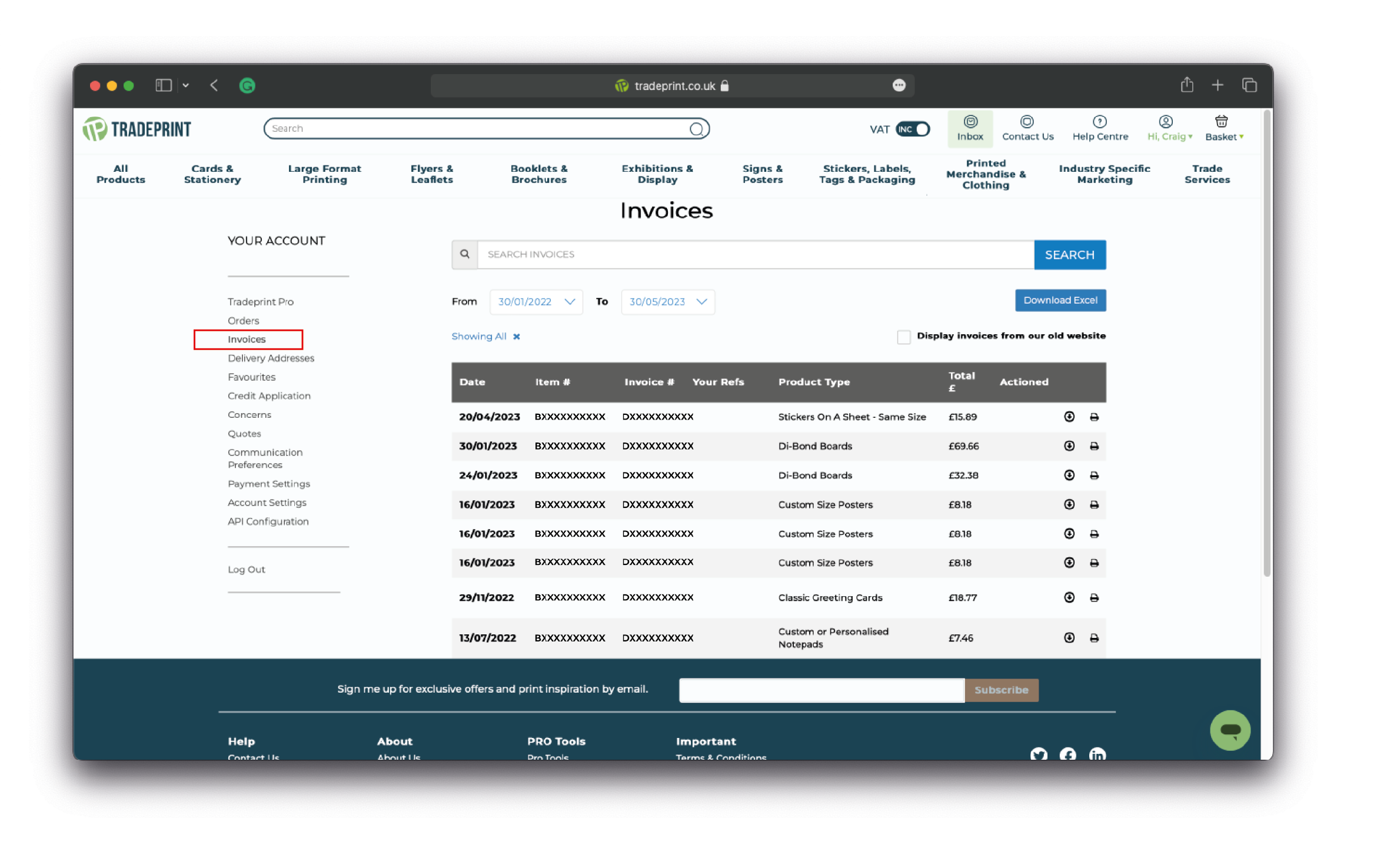Viewport: 1377px width, 868px height.
Task: Clear the Showing All filter
Action: (516, 336)
